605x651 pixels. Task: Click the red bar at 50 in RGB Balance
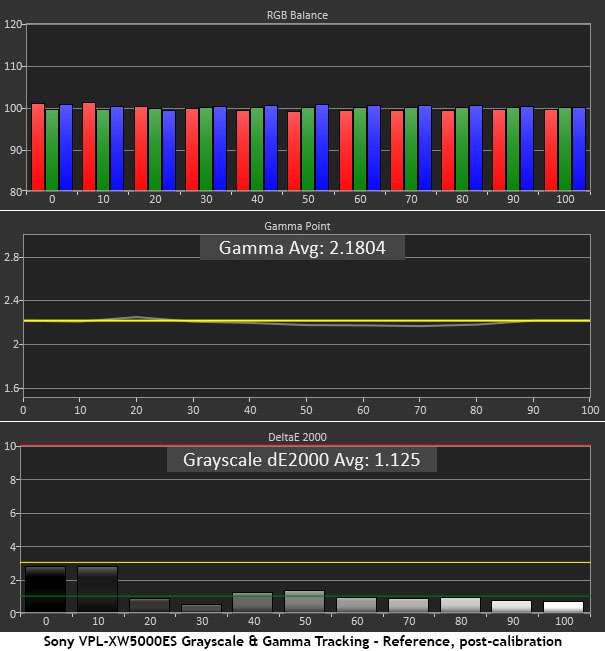point(294,151)
